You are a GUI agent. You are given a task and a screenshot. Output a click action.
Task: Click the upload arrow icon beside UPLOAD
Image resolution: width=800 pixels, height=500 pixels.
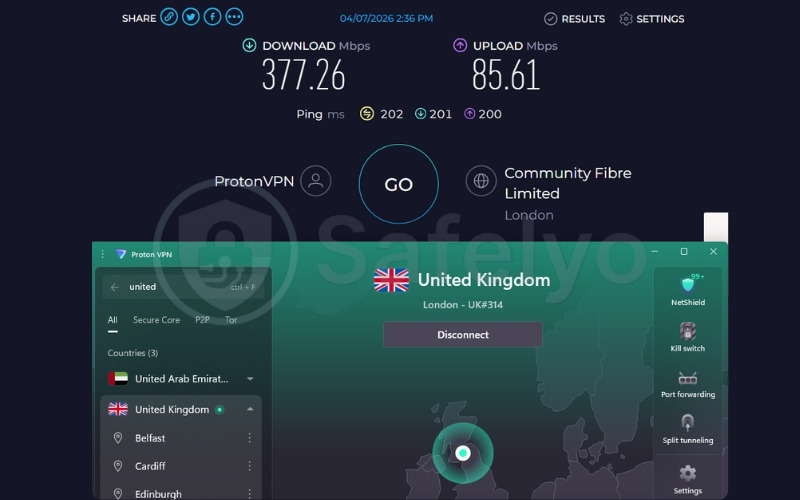460,45
